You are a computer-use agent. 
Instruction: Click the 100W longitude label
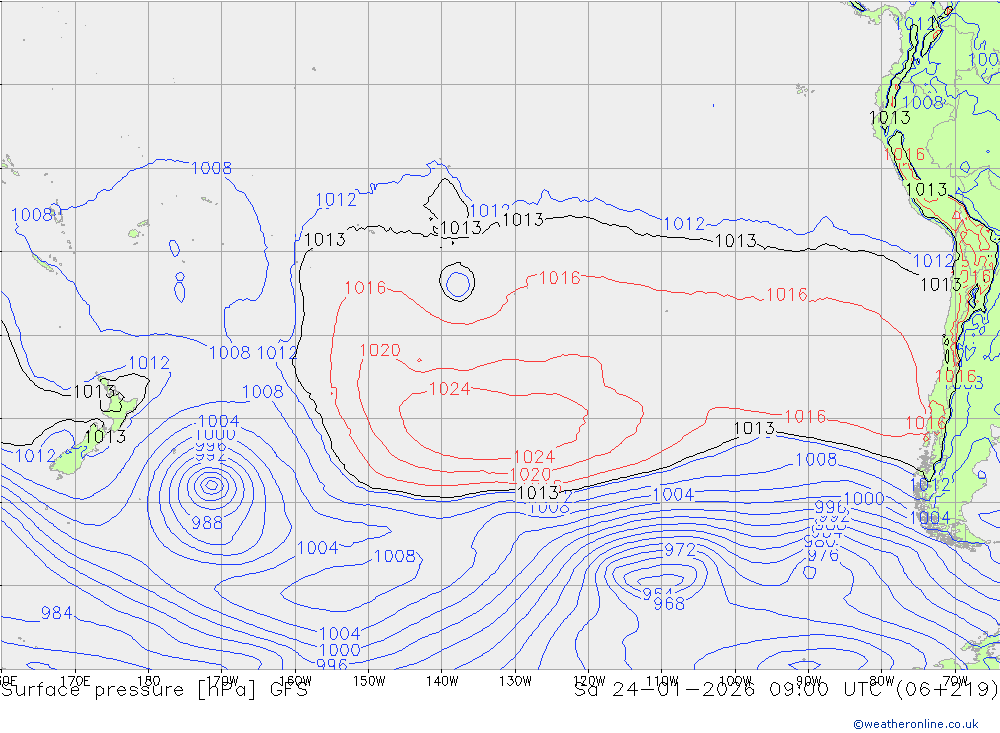pyautogui.click(x=735, y=680)
